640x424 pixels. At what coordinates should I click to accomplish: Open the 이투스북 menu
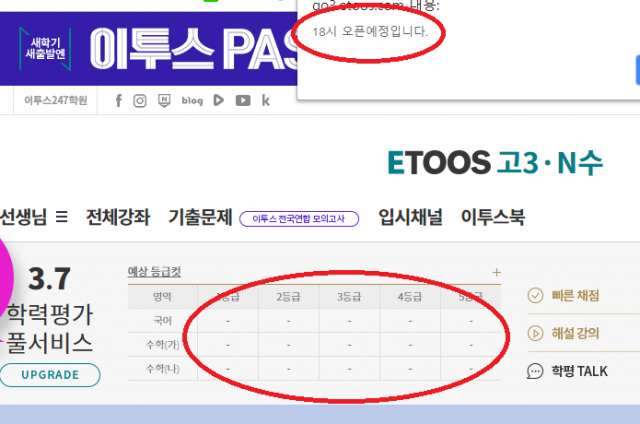click(x=493, y=217)
